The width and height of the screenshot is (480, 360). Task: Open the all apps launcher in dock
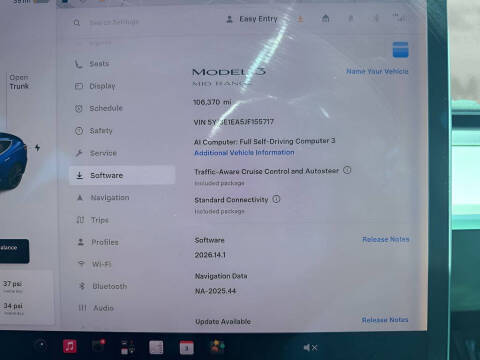(127, 347)
